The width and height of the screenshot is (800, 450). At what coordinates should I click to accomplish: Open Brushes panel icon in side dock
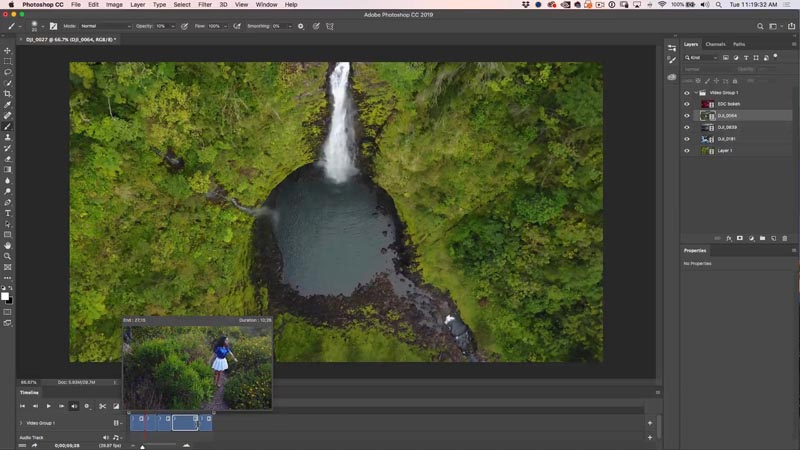[x=671, y=60]
